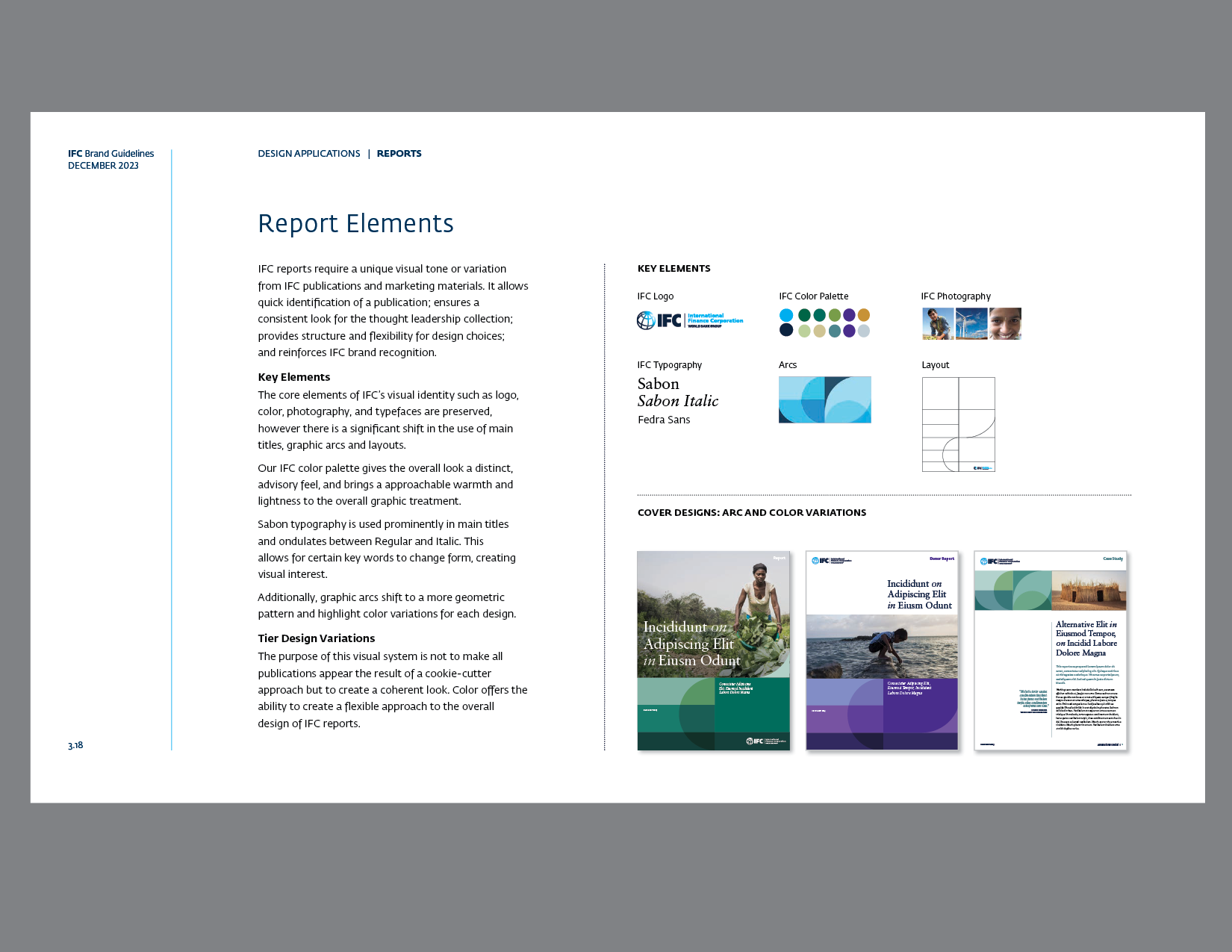Click the IFC Typography label

pos(669,365)
